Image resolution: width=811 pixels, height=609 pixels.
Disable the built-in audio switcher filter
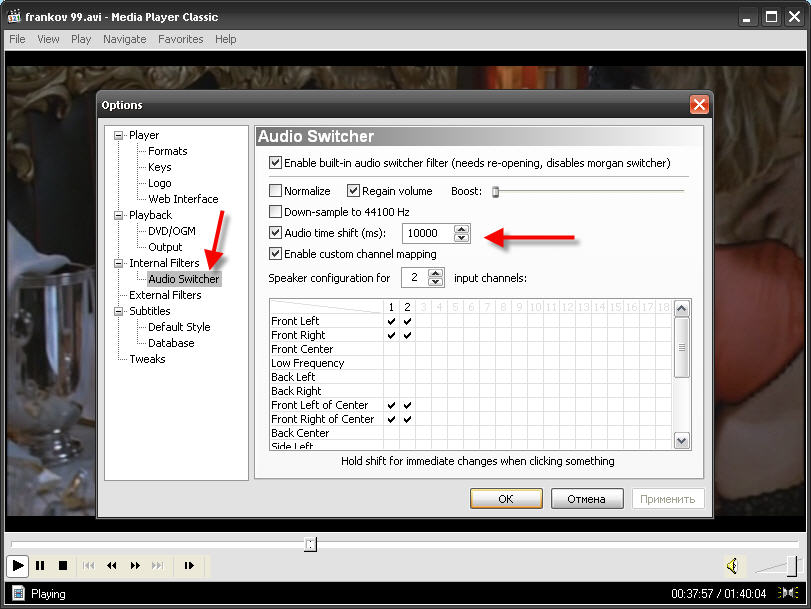coord(275,163)
